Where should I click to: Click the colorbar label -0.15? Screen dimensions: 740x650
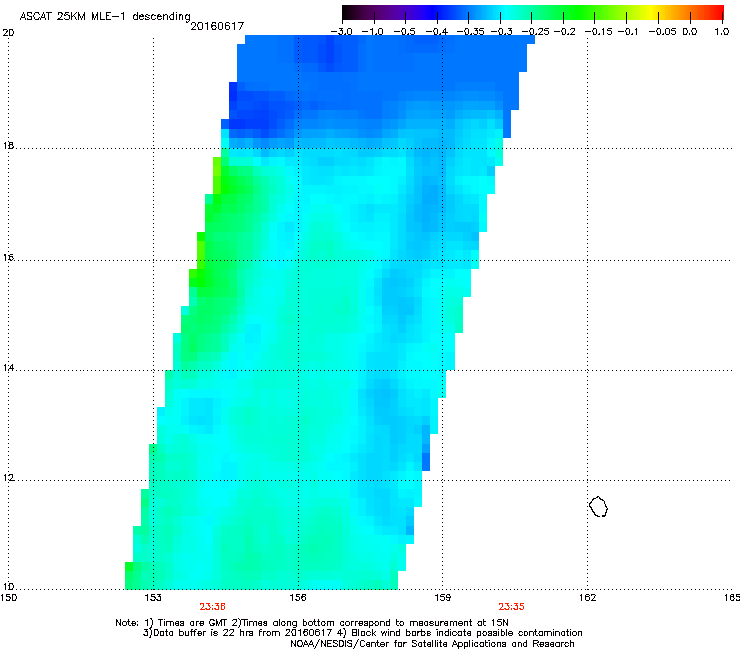(598, 32)
